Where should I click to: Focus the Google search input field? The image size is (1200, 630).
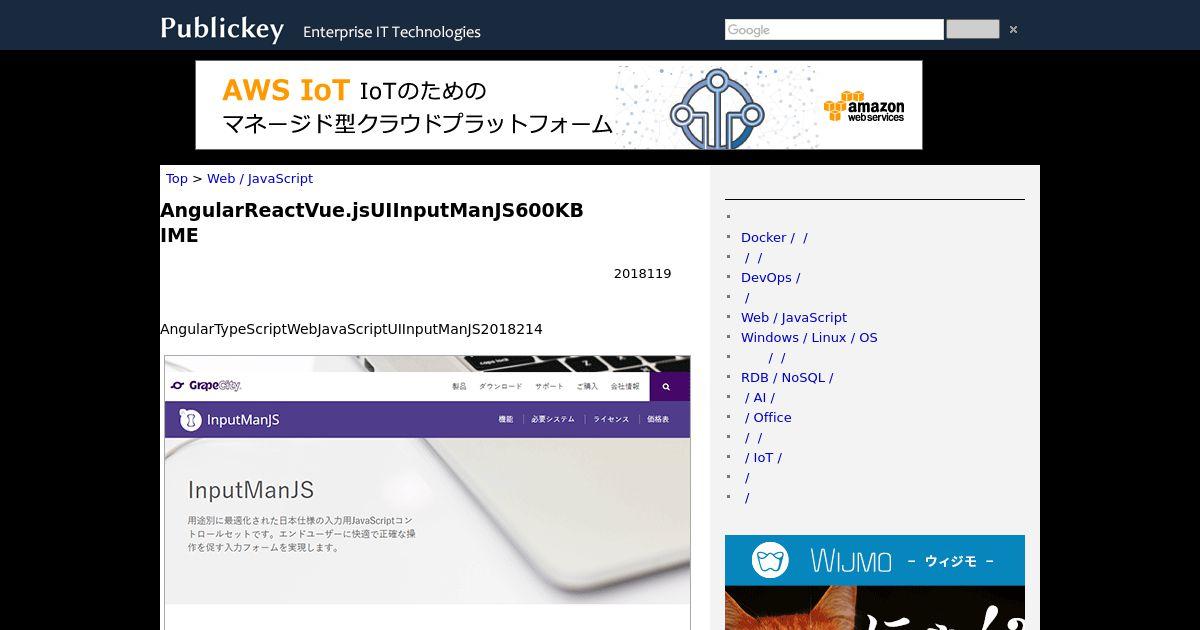[834, 30]
